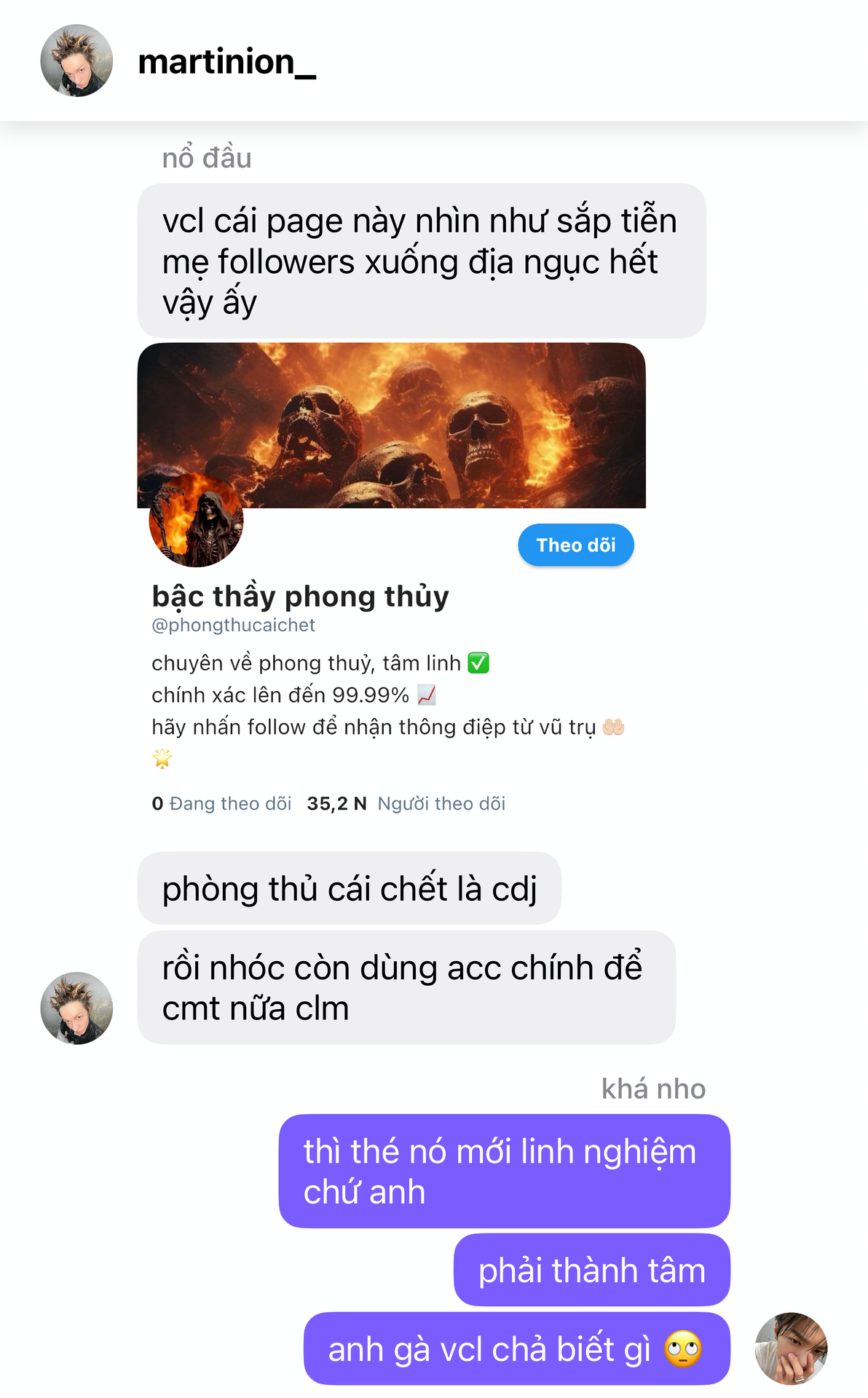Viewport: 868px width, 1398px height.
Task: Open the 35,2 N Người theo dõi list
Action: [x=406, y=803]
